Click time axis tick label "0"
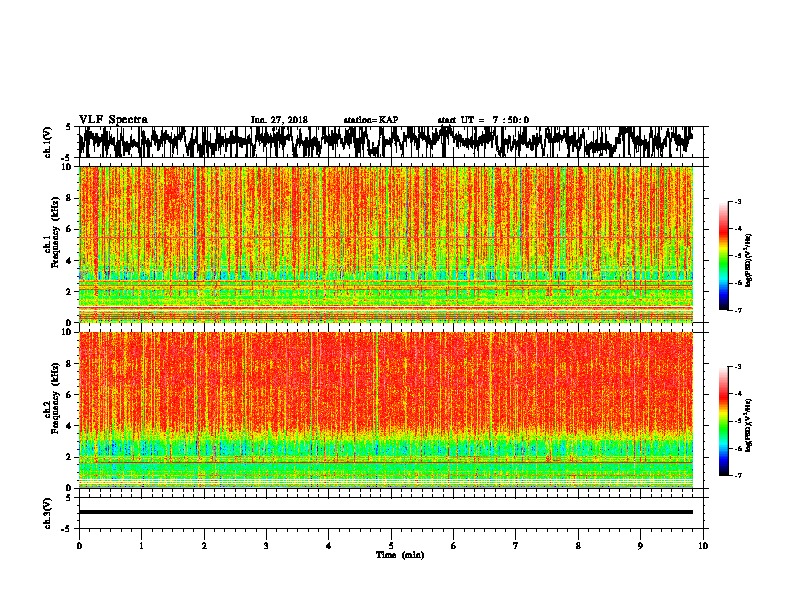 (79, 546)
